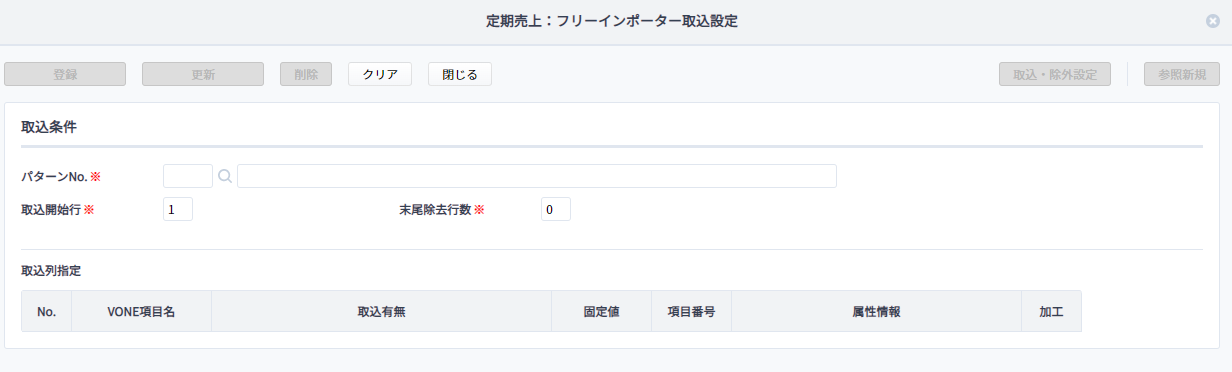Click the 取込条件 section heading
The width and height of the screenshot is (1232, 372).
tap(49, 127)
